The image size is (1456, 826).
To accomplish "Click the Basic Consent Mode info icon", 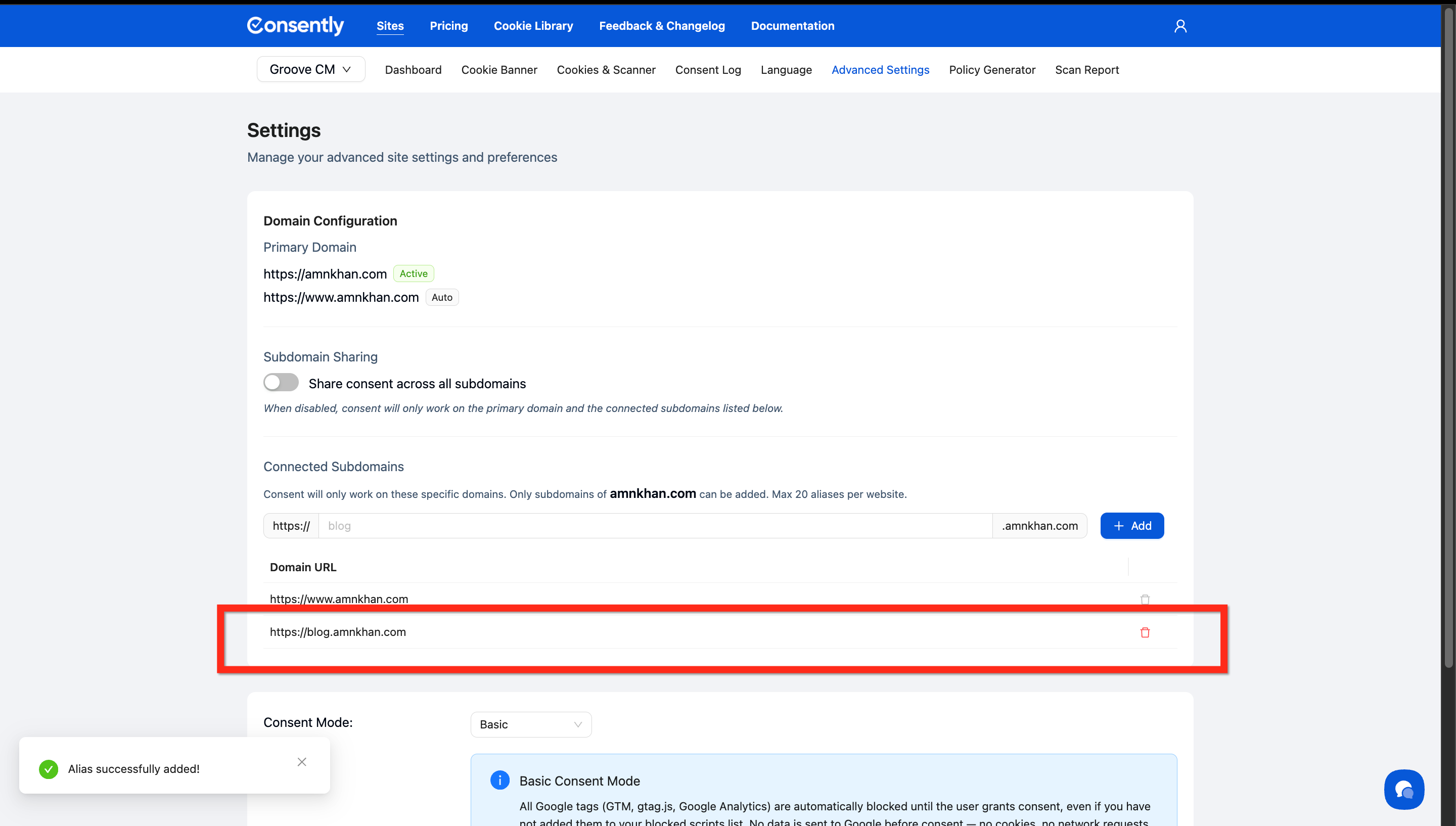I will tap(499, 780).
